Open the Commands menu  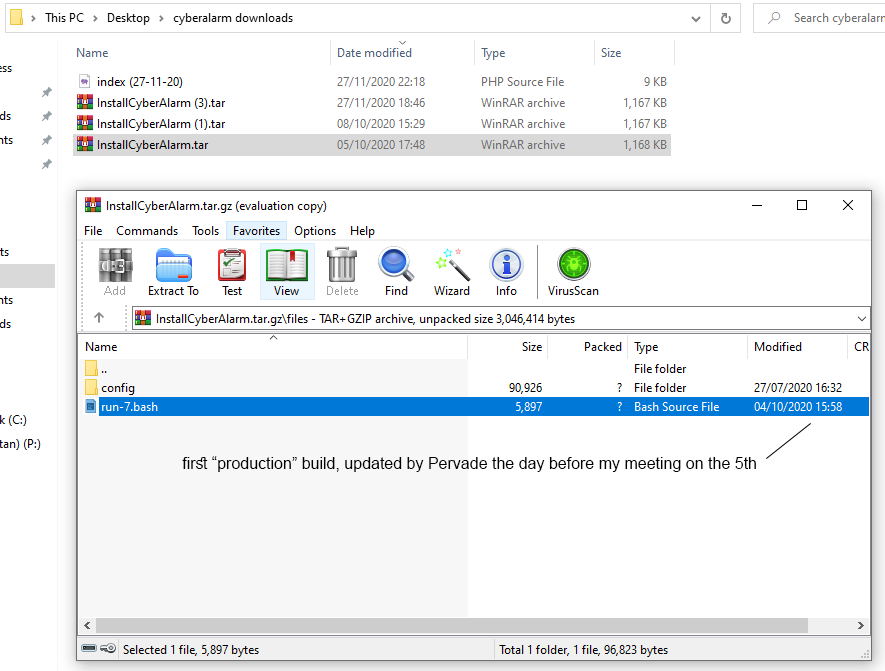(147, 231)
